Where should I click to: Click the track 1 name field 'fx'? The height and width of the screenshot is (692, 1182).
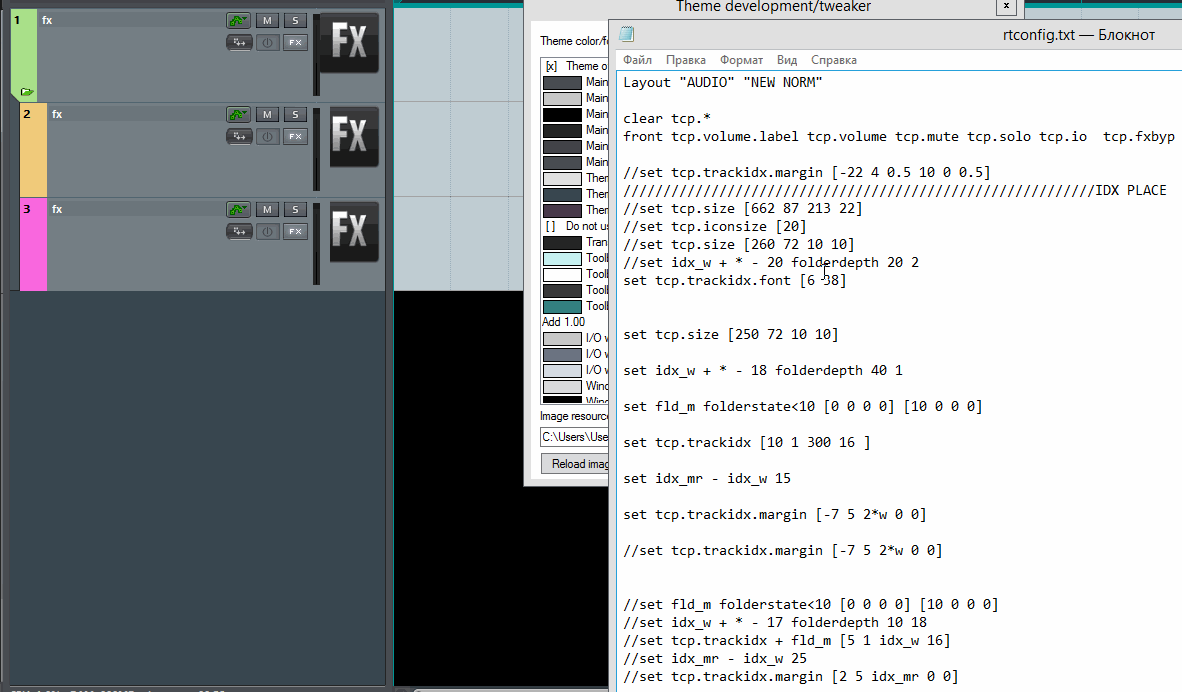pyautogui.click(x=132, y=20)
